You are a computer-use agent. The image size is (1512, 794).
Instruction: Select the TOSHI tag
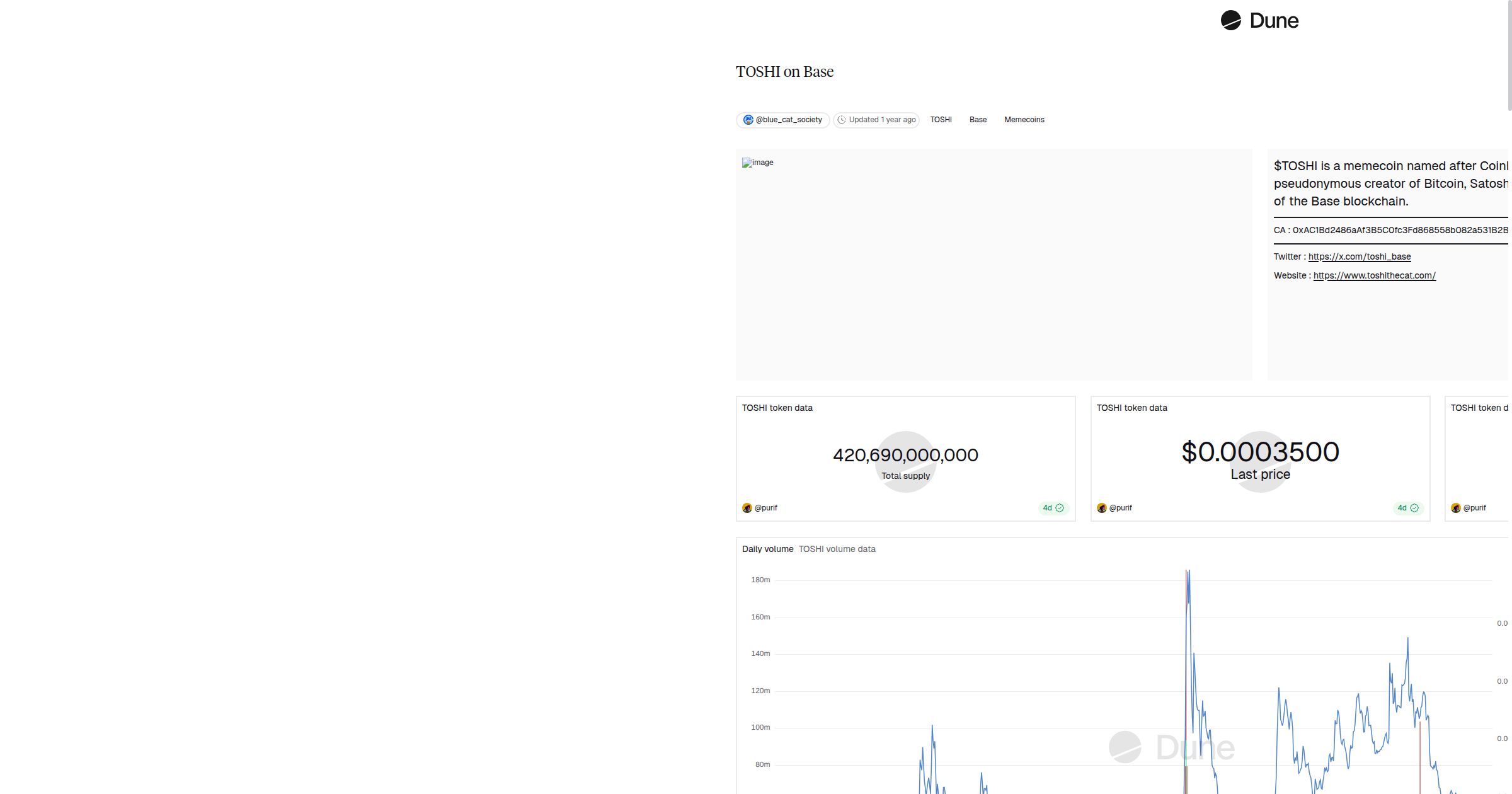click(941, 120)
